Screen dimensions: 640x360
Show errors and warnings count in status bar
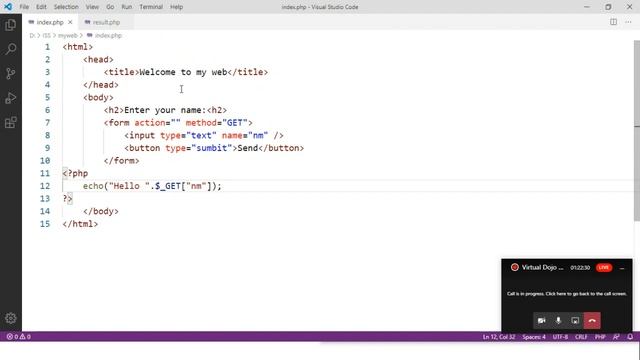click(19, 337)
